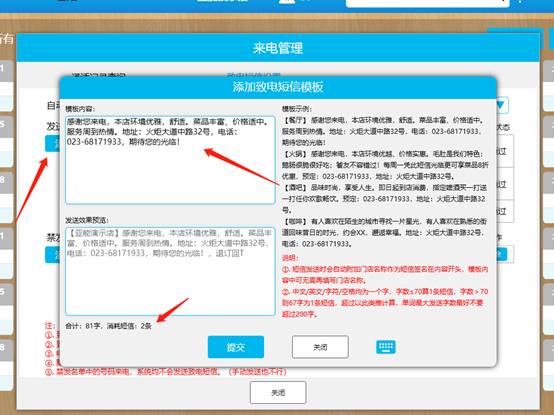Open the on-screen keyboard icon

click(385, 347)
